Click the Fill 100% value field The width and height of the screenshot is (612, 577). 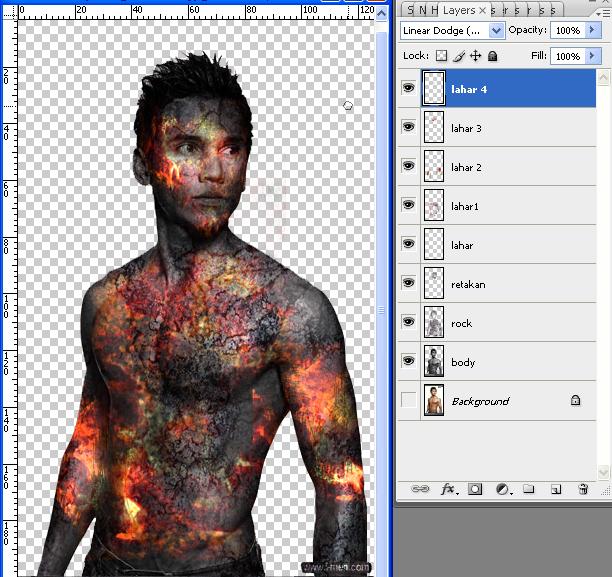[x=568, y=56]
